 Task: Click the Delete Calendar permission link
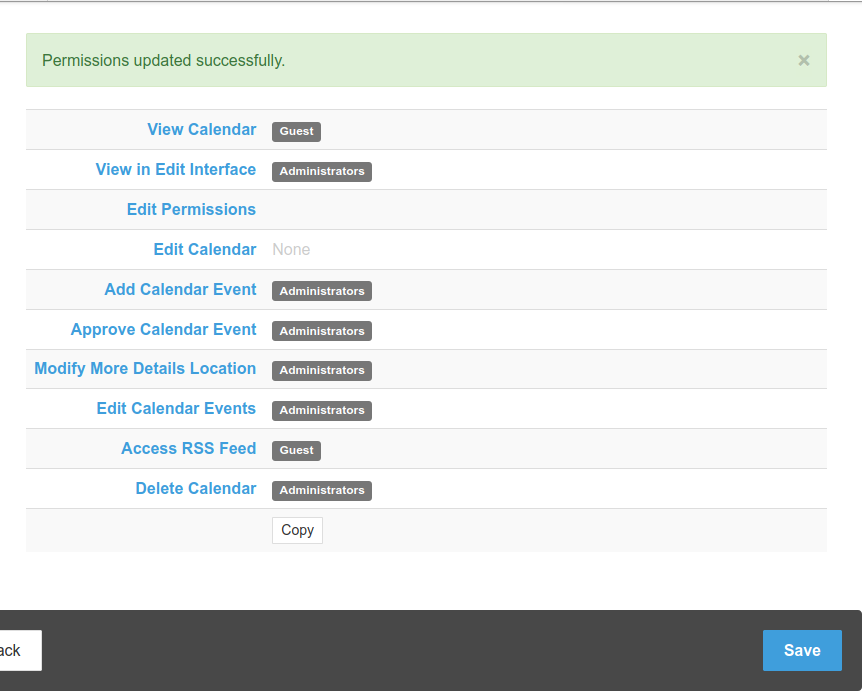point(196,488)
